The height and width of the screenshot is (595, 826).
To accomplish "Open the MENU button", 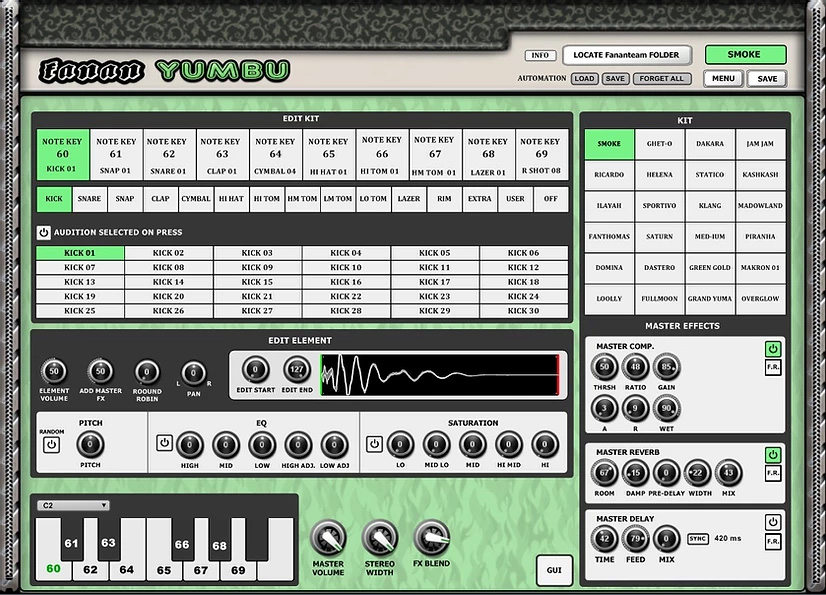I will click(x=723, y=79).
